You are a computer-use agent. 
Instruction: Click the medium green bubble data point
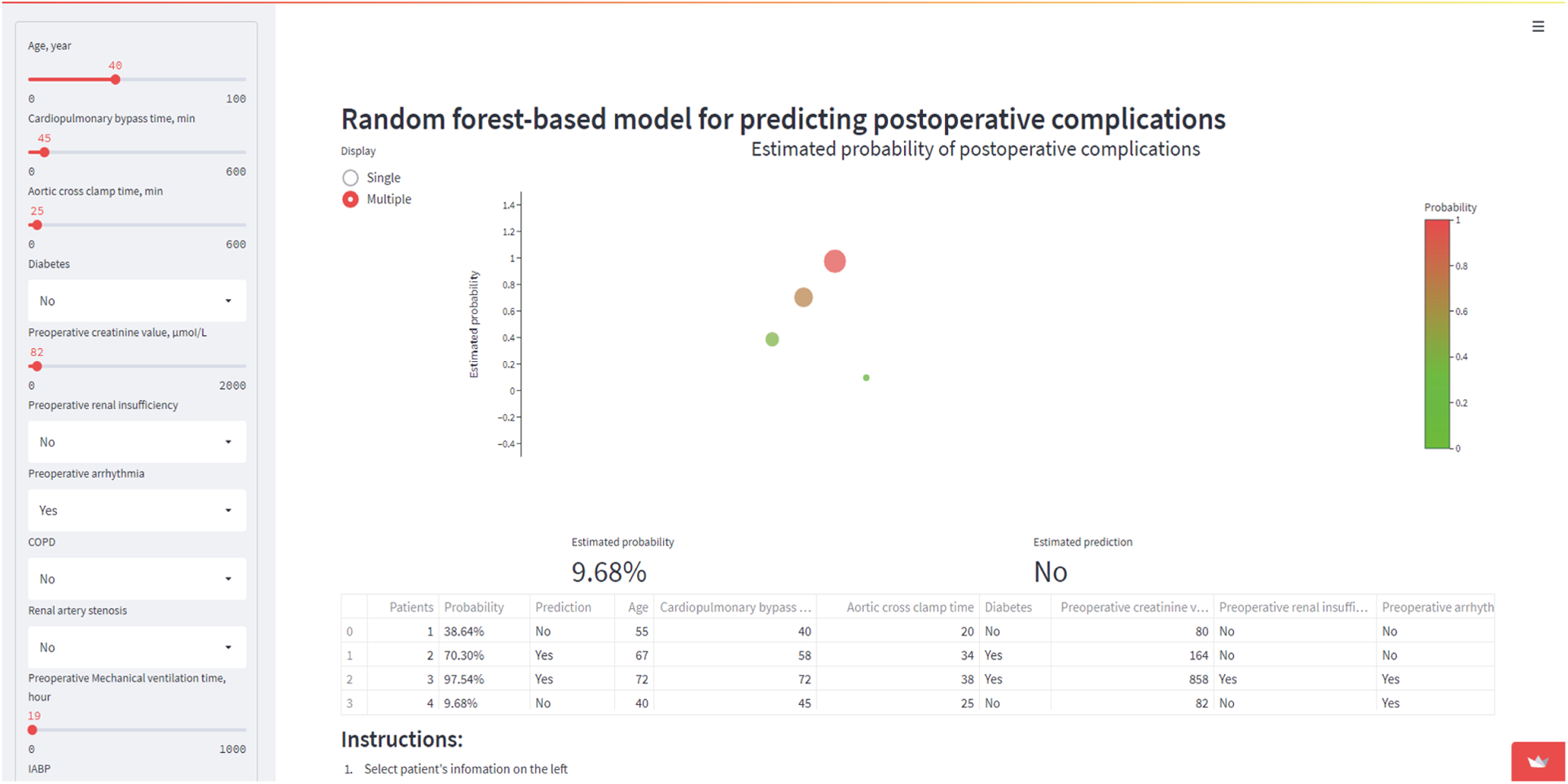point(772,339)
